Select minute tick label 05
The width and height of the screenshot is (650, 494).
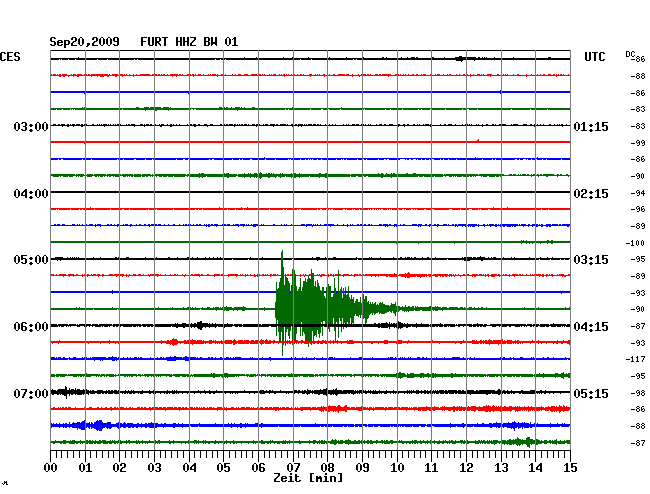click(223, 468)
